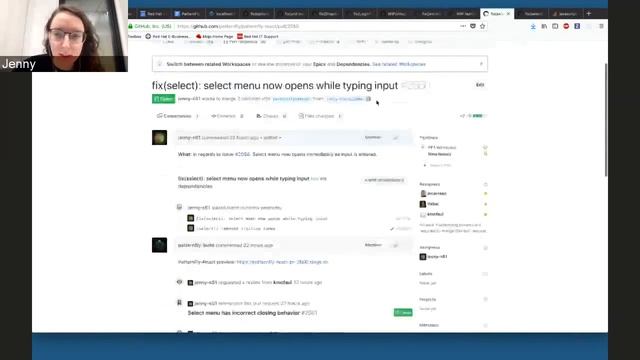This screenshot has height=360, width=640.
Task: Open Firefox library icon
Action: tap(544, 26)
